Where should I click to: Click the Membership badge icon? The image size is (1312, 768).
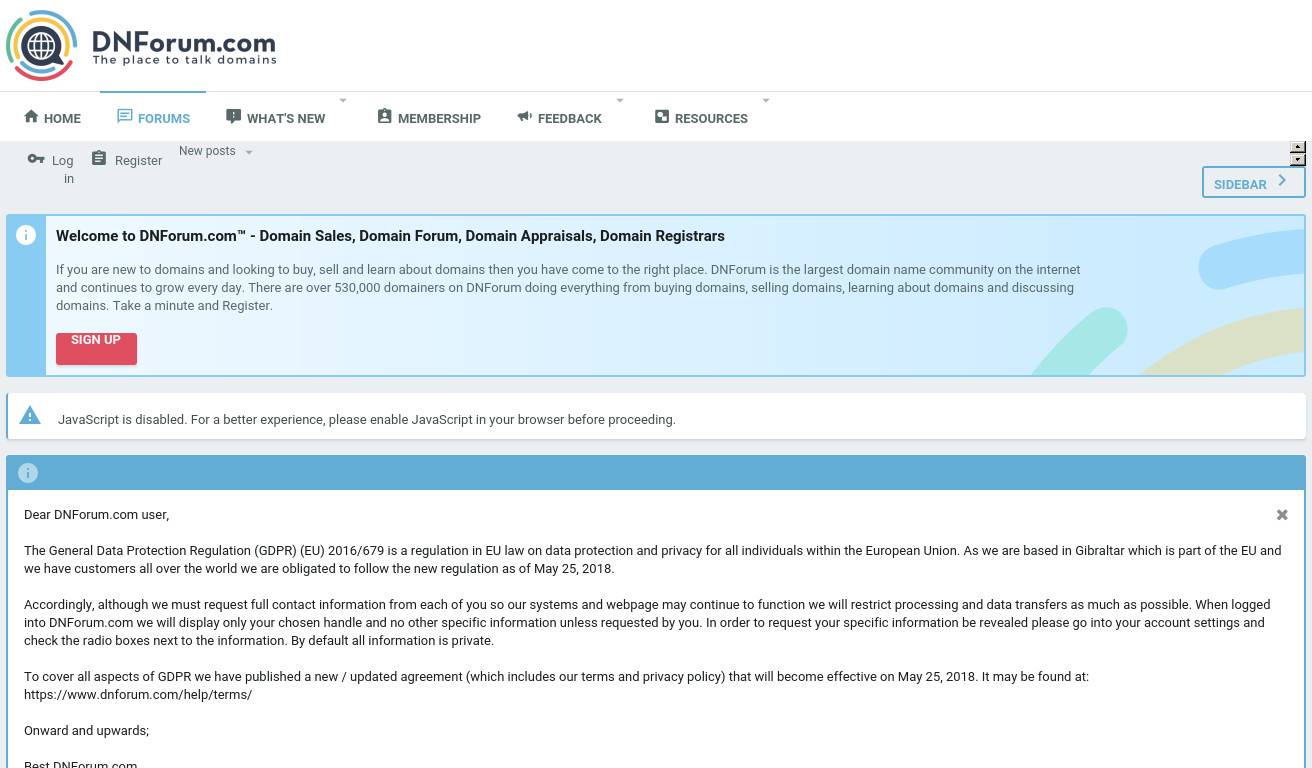pos(384,117)
